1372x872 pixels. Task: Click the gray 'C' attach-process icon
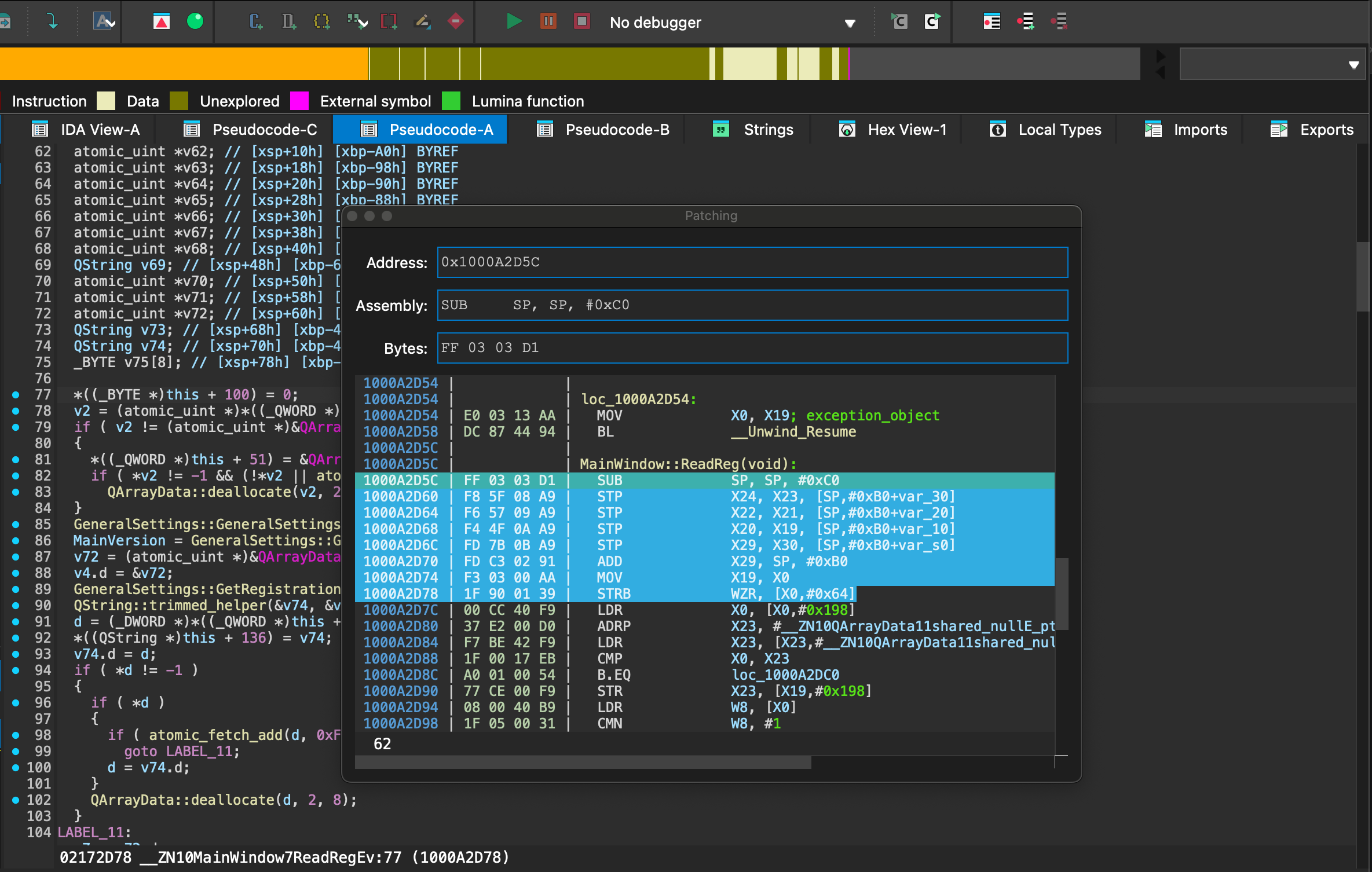point(899,22)
